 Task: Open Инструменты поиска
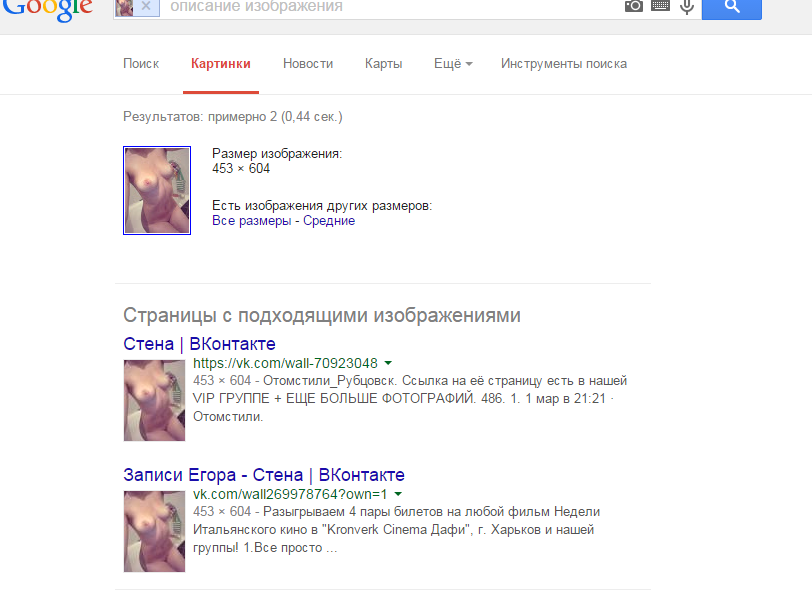(x=563, y=64)
